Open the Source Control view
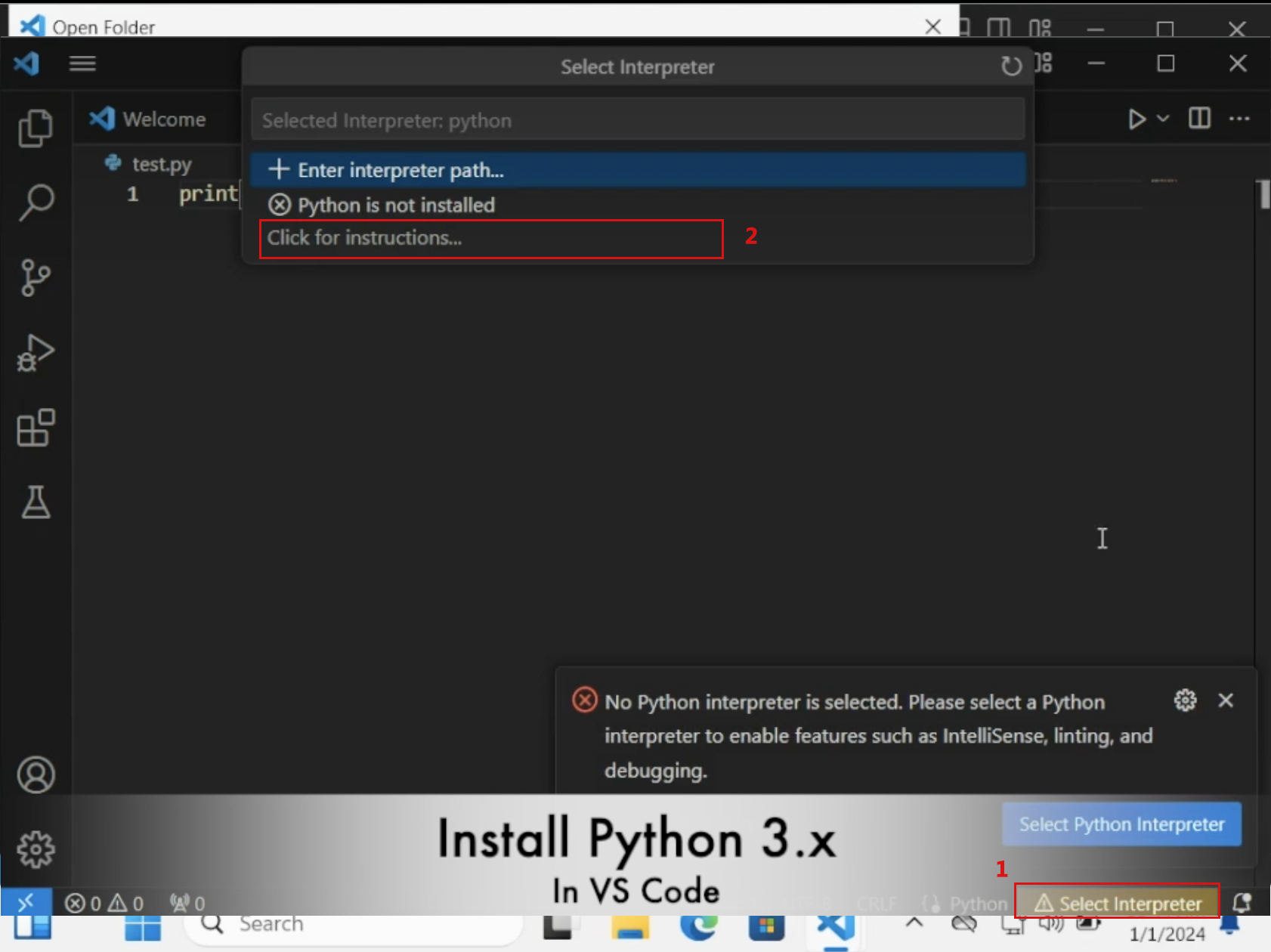 [x=36, y=278]
